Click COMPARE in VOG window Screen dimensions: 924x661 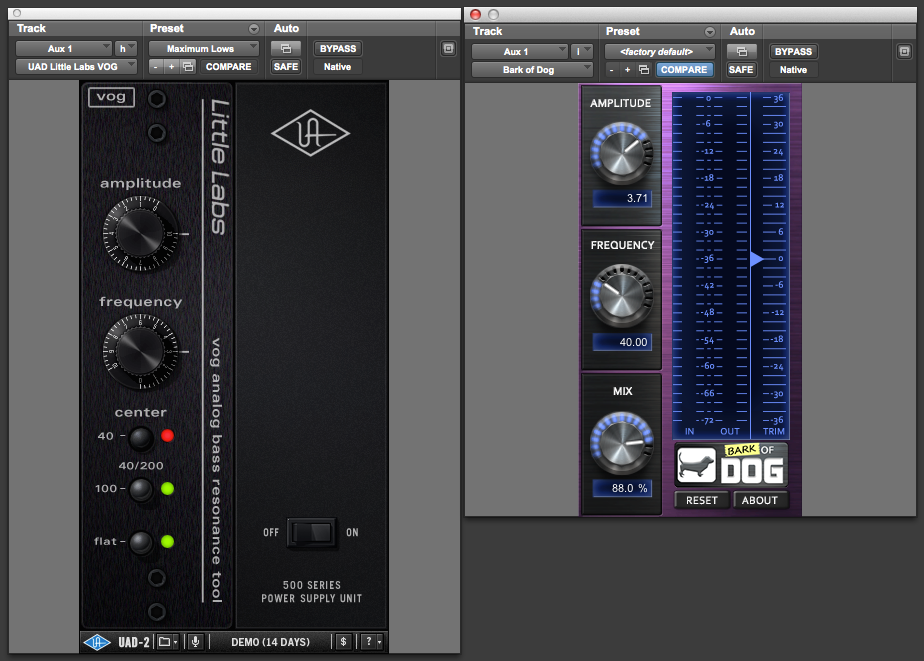point(229,67)
